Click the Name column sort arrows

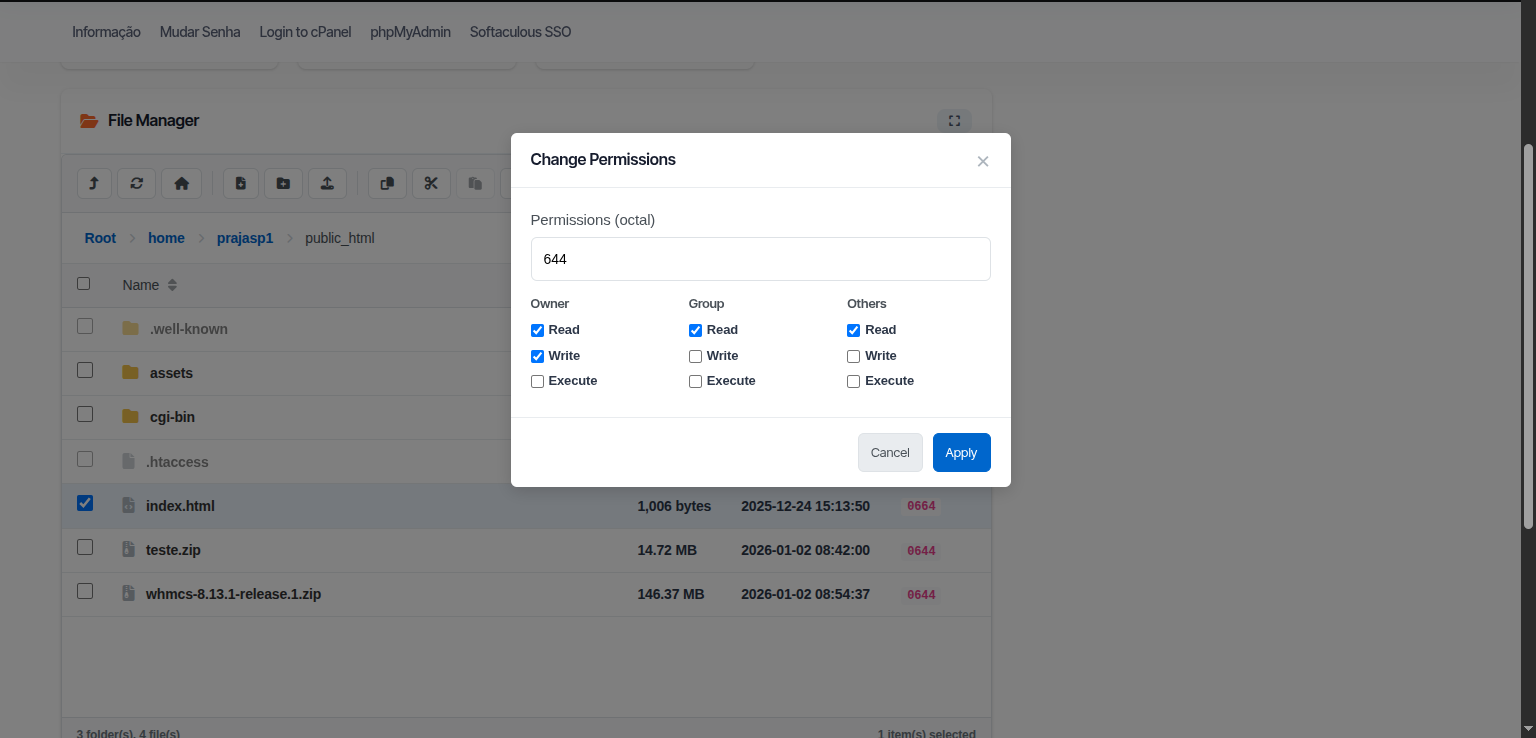click(x=171, y=284)
